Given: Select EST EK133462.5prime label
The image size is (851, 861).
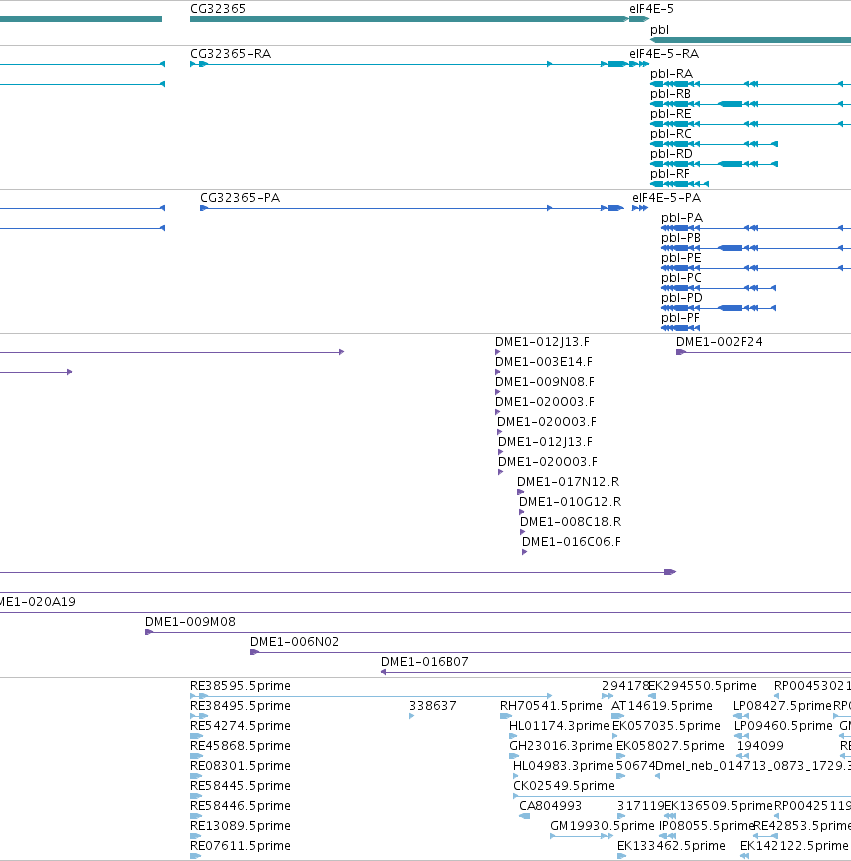Looking at the screenshot, I should 671,846.
